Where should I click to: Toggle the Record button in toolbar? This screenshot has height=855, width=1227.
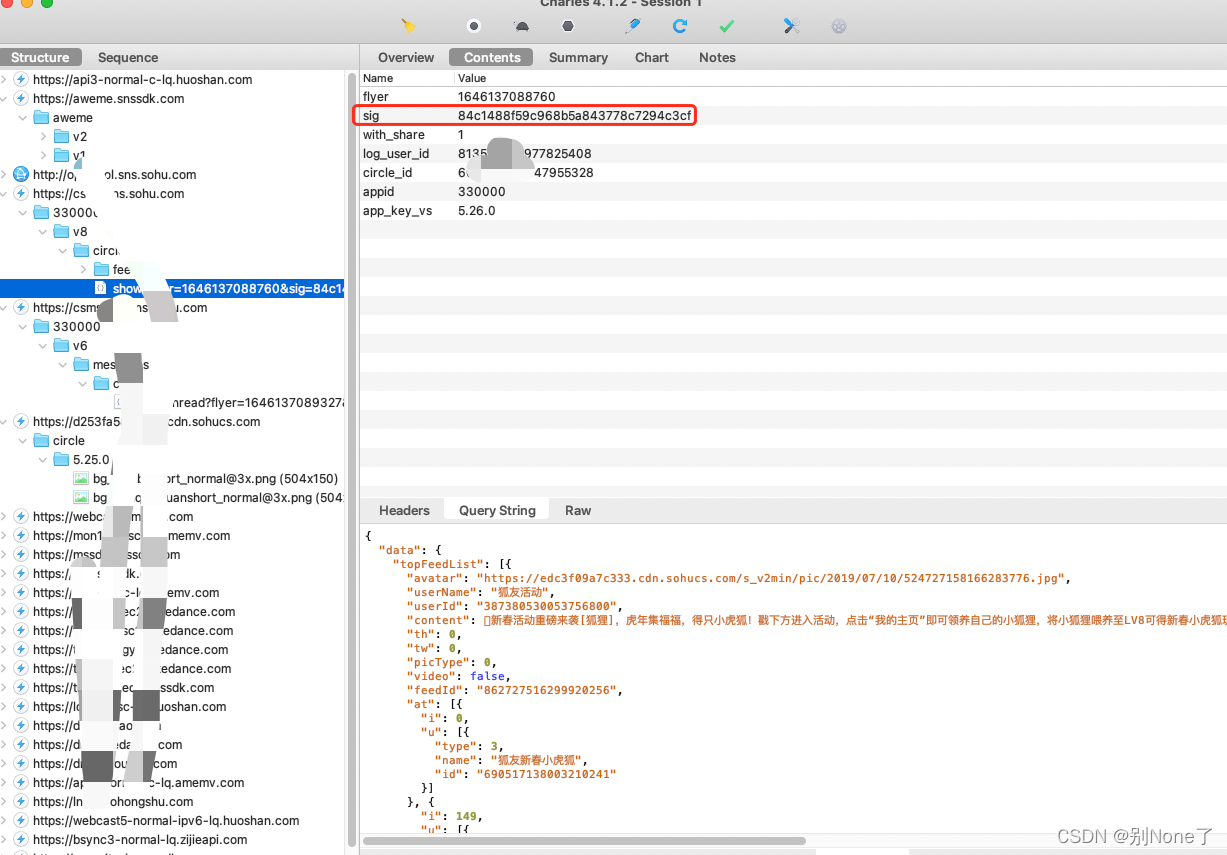[x=474, y=26]
